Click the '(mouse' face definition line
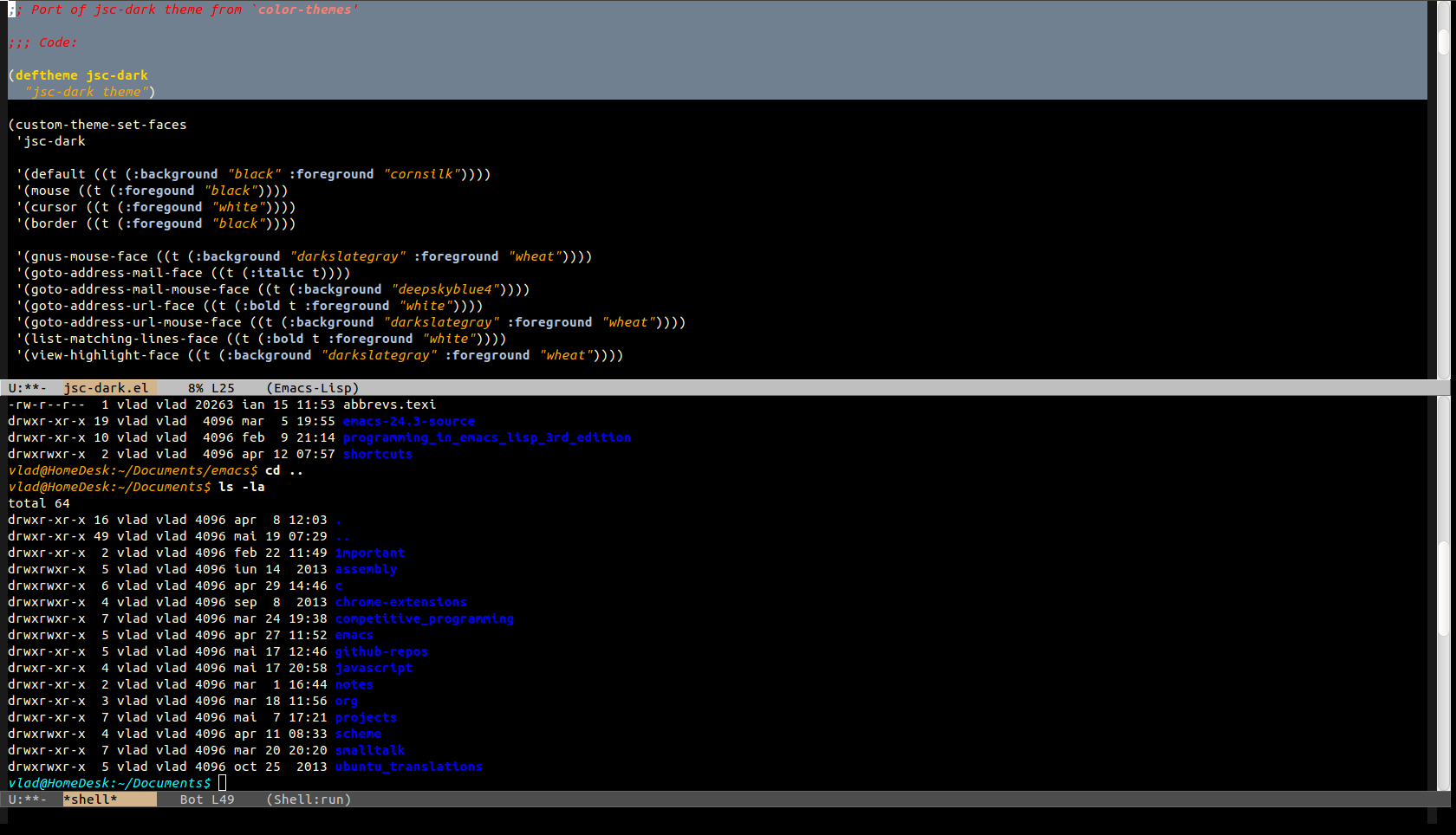Viewport: 1456px width, 835px height. pyautogui.click(x=152, y=191)
